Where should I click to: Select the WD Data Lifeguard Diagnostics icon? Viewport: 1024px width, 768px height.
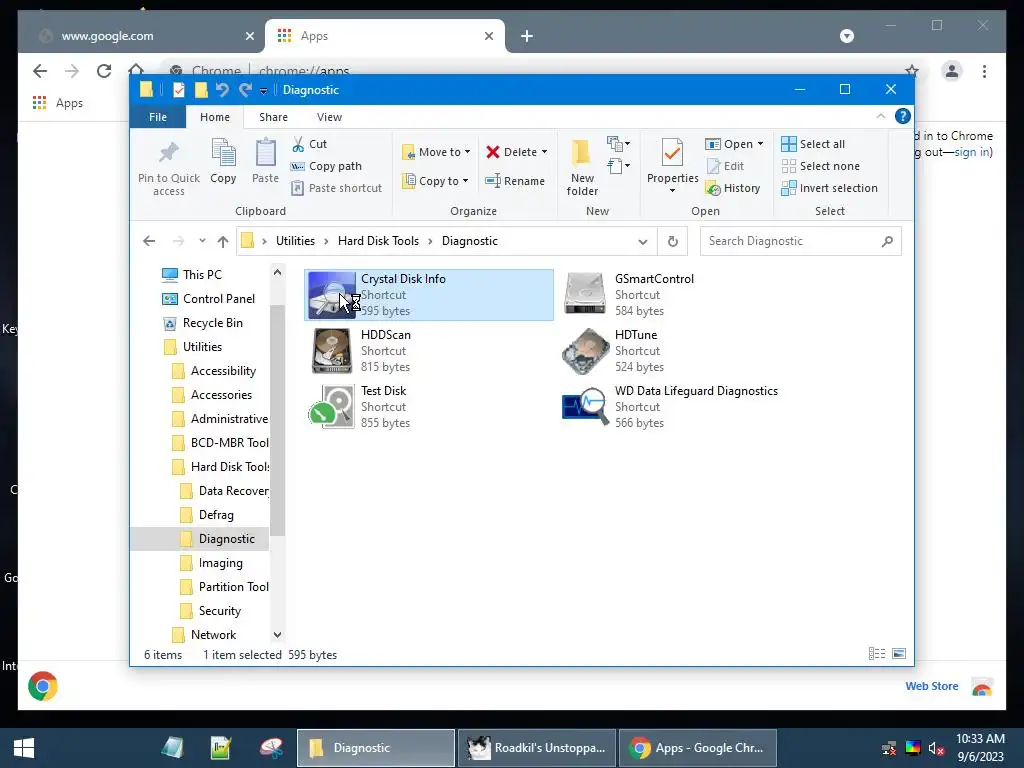pyautogui.click(x=585, y=406)
